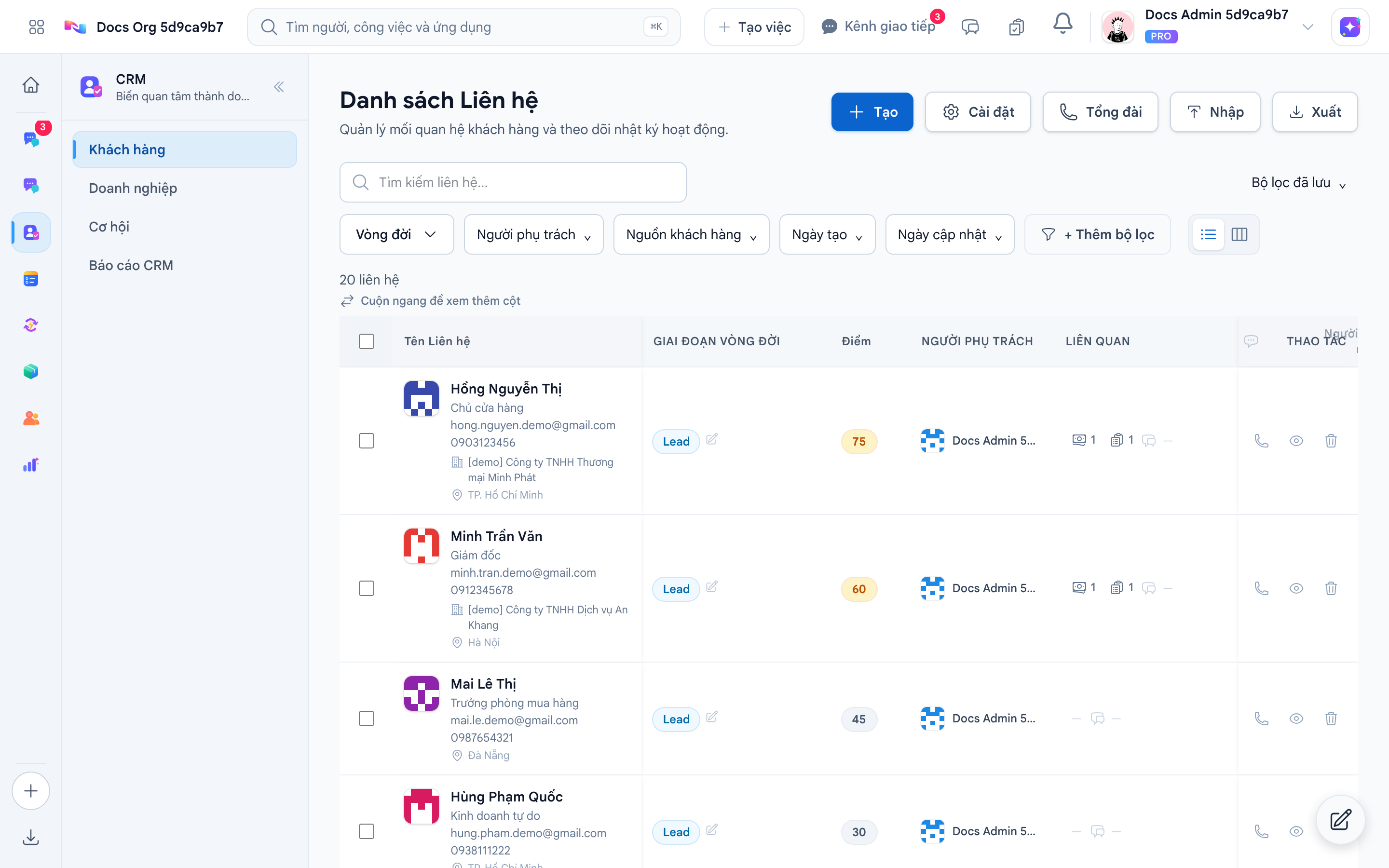Delete Minh Trần Văn contact
This screenshot has width=1389, height=868.
click(x=1331, y=588)
